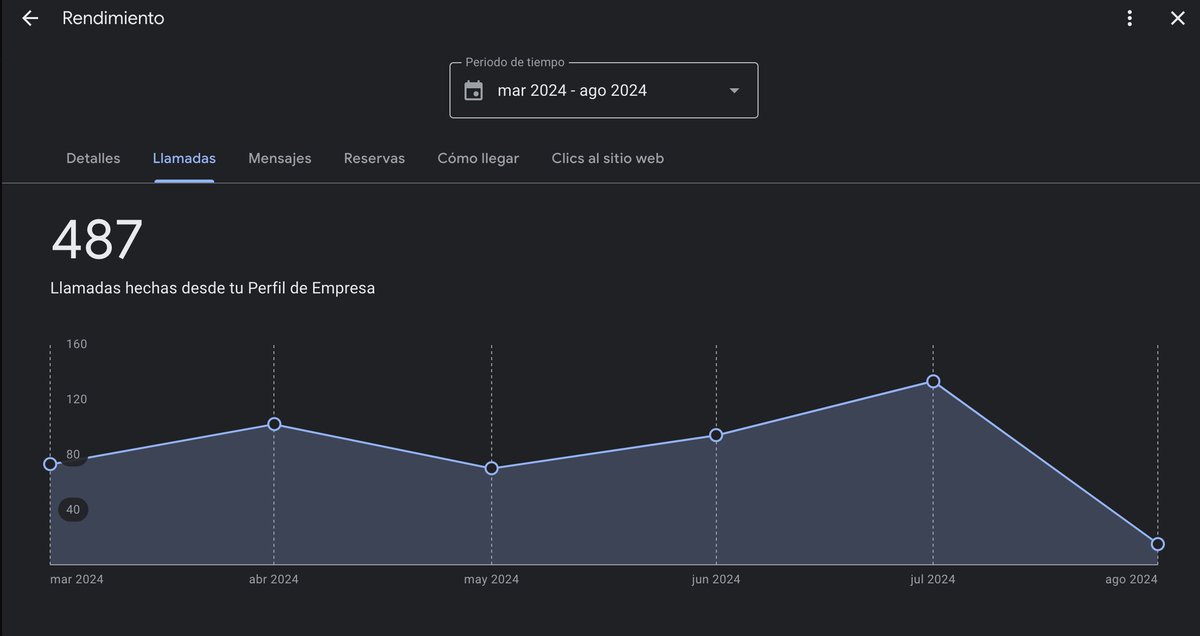Click the 'jul 2024' x-axis label
This screenshot has height=636, width=1200.
(x=933, y=579)
